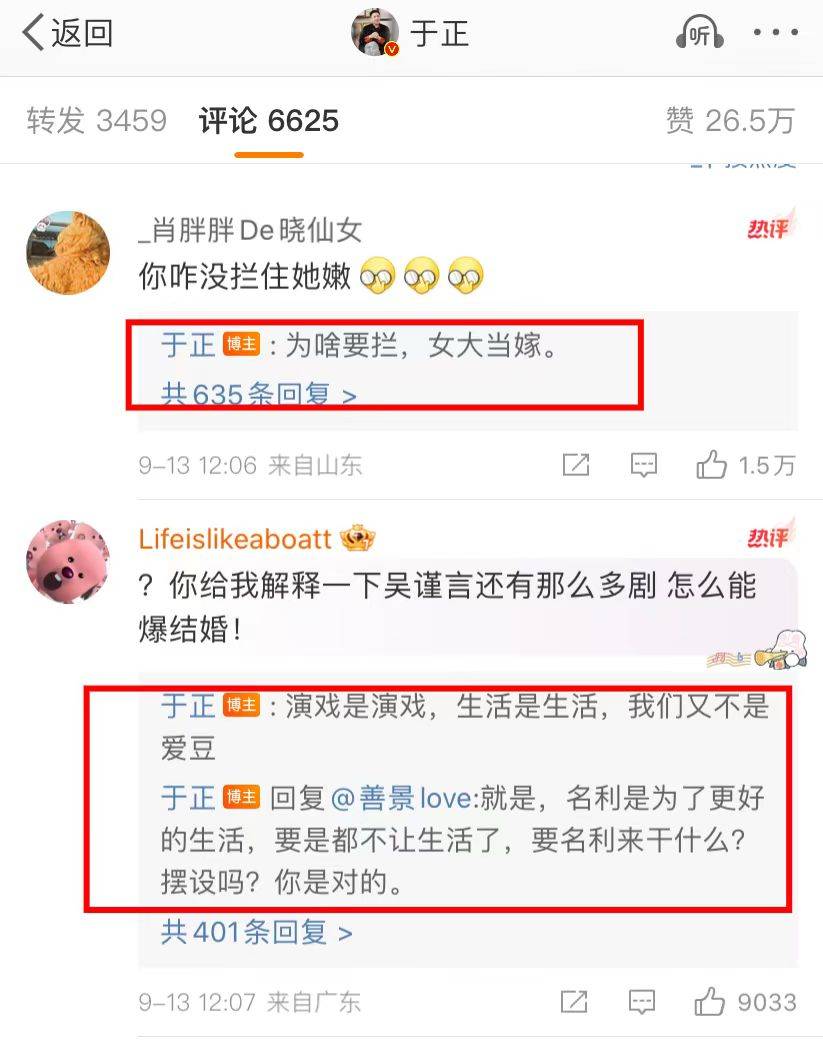This screenshot has height=1042, width=823.
Task: Open the three-dot more options menu
Action: point(776,32)
